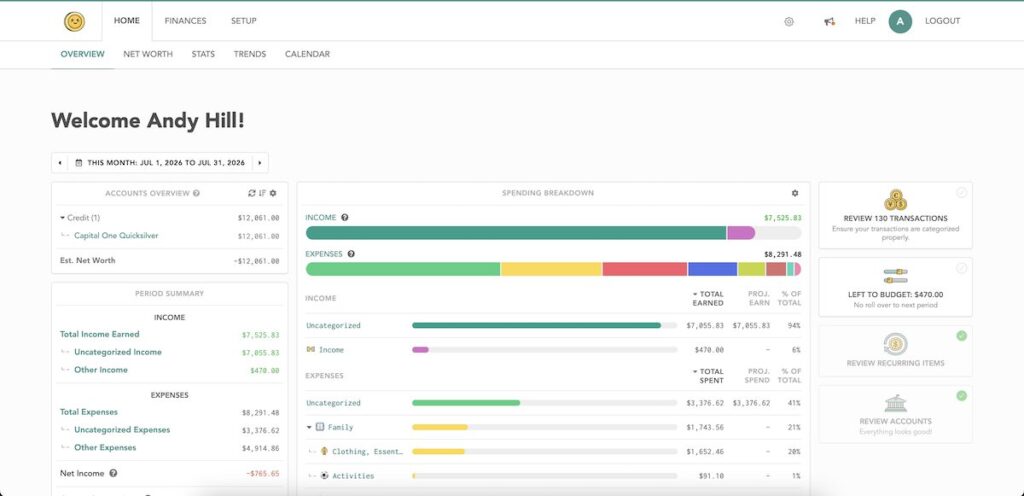Open the Uncategorized Income link
Screen dimensions: 1024x496
tap(118, 352)
